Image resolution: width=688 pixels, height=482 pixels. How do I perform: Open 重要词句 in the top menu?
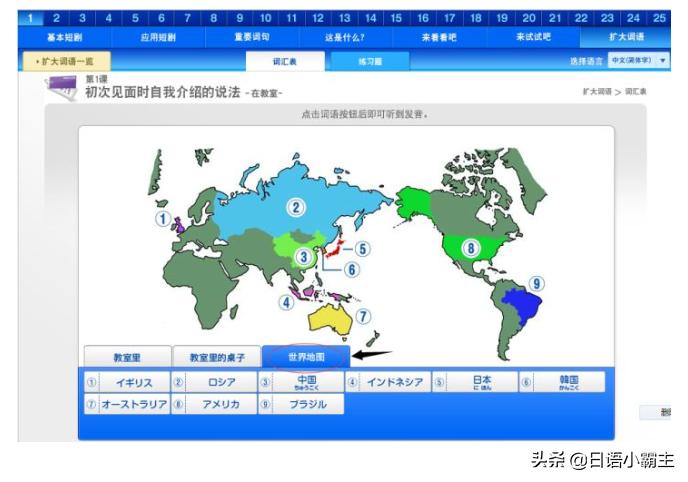point(252,37)
